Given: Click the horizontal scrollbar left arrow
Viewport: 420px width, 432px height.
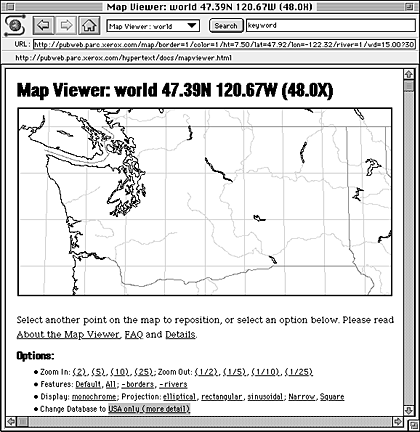Looking at the screenshot, I should (11, 421).
